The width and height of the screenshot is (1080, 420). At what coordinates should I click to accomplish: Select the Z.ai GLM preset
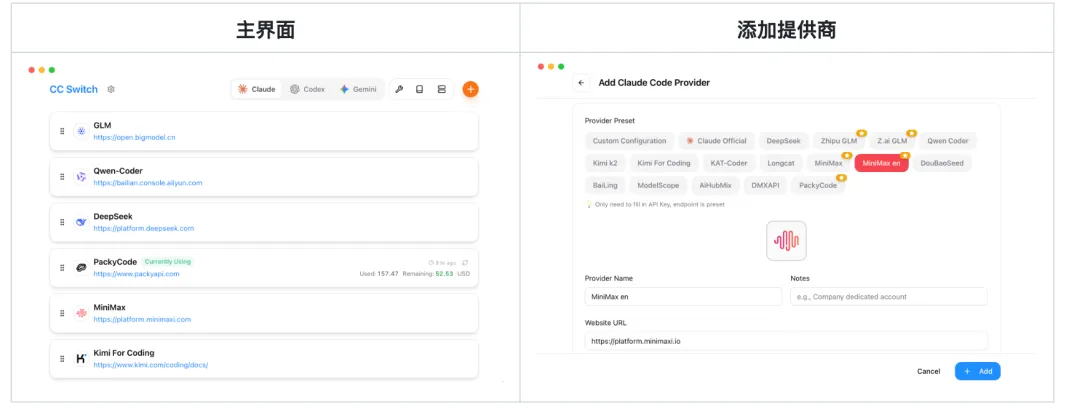(892, 141)
